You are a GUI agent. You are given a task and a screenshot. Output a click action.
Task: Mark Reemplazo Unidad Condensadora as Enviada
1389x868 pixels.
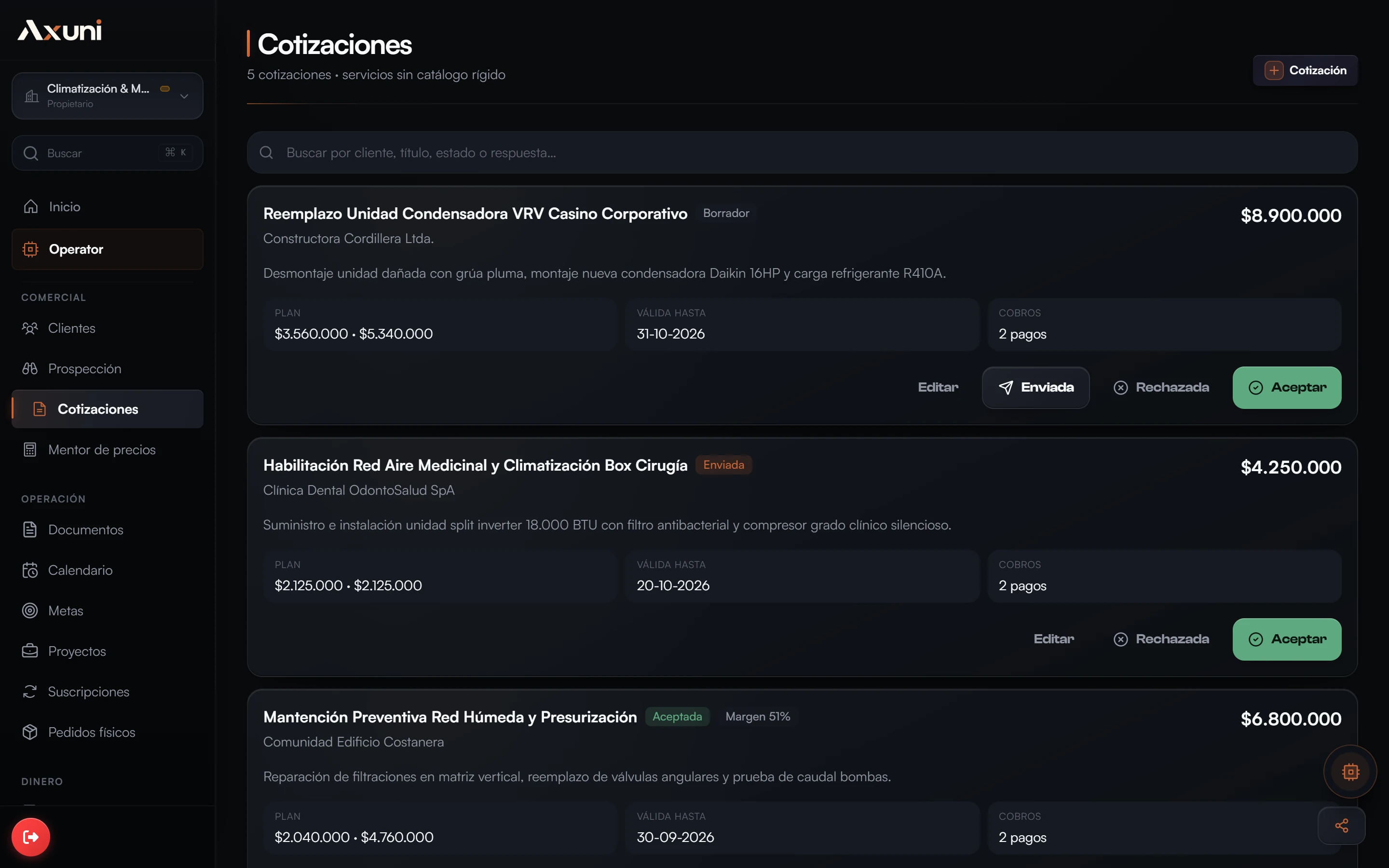[1035, 388]
